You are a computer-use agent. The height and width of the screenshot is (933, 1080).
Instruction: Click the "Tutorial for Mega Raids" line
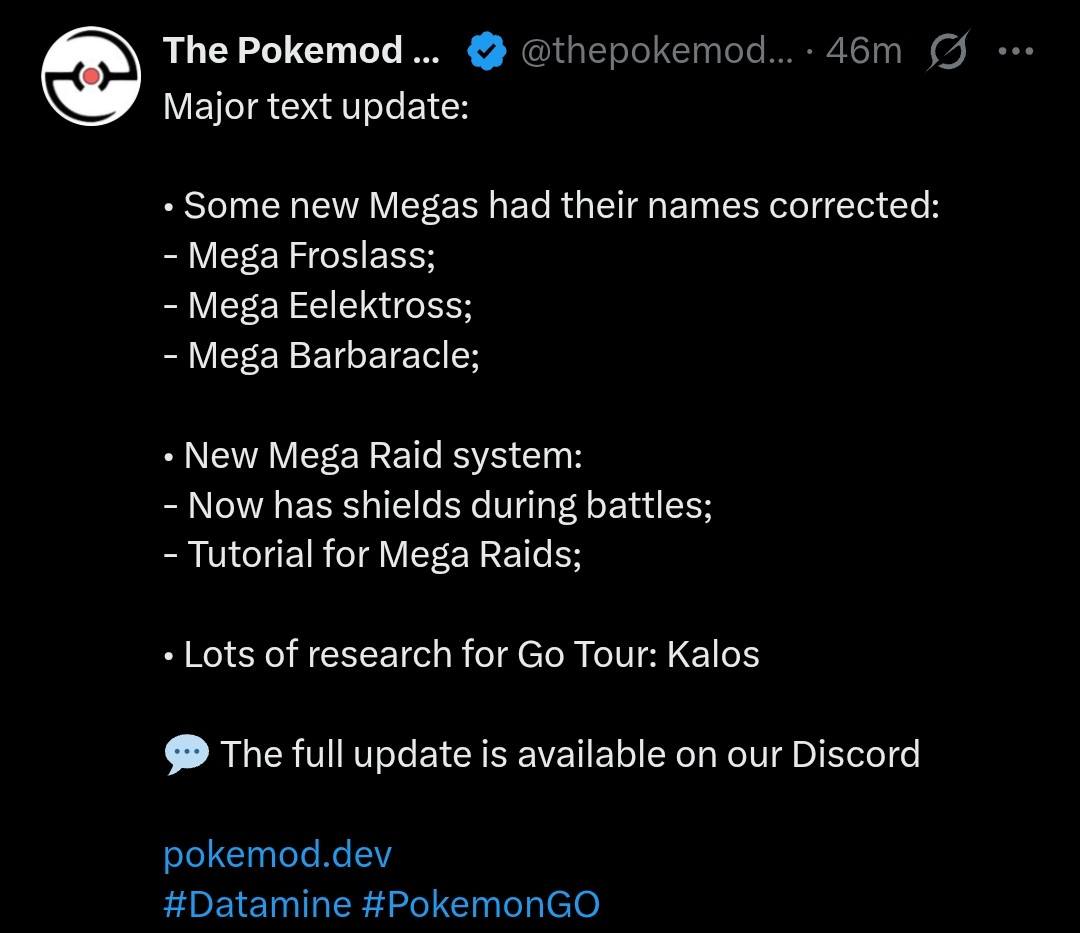[x=373, y=554]
